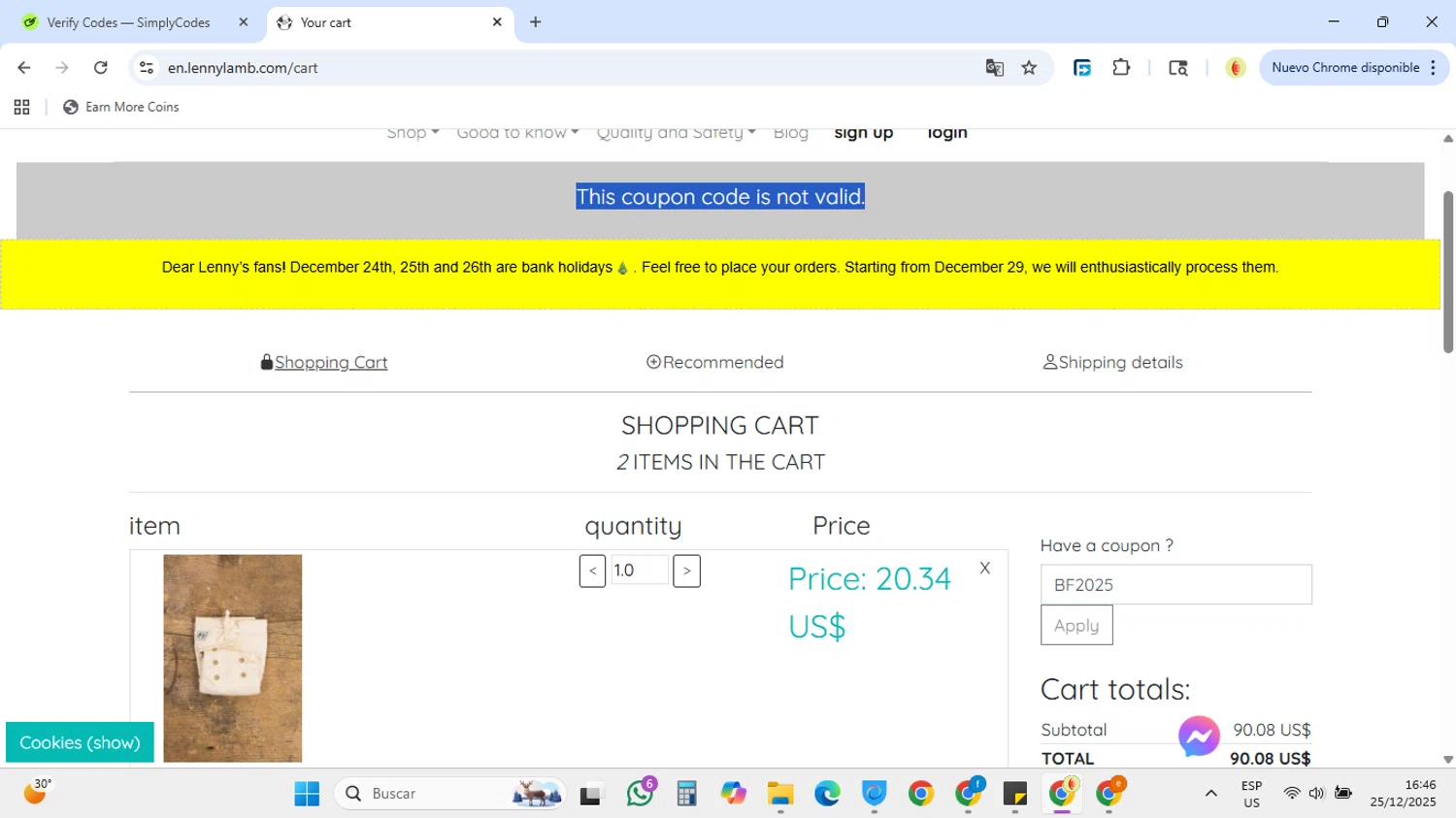Open the Blog page
This screenshot has height=818, width=1456.
point(791,133)
